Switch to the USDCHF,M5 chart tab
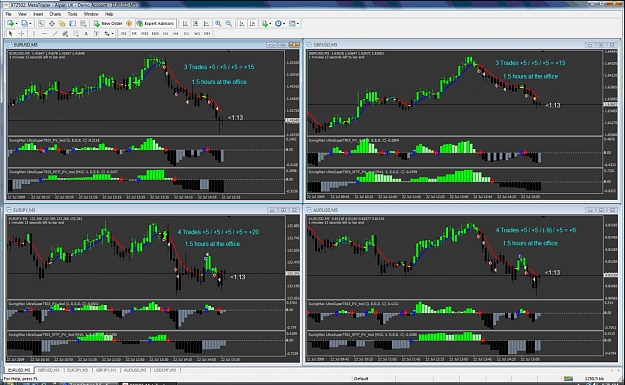Viewport: 625px width, 385px height. pyautogui.click(x=165, y=370)
